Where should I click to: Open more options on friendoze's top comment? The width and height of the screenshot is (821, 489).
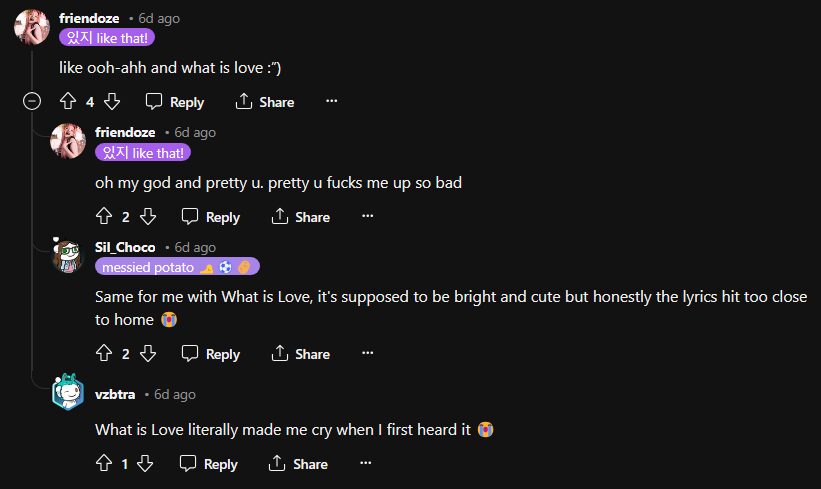(x=332, y=101)
